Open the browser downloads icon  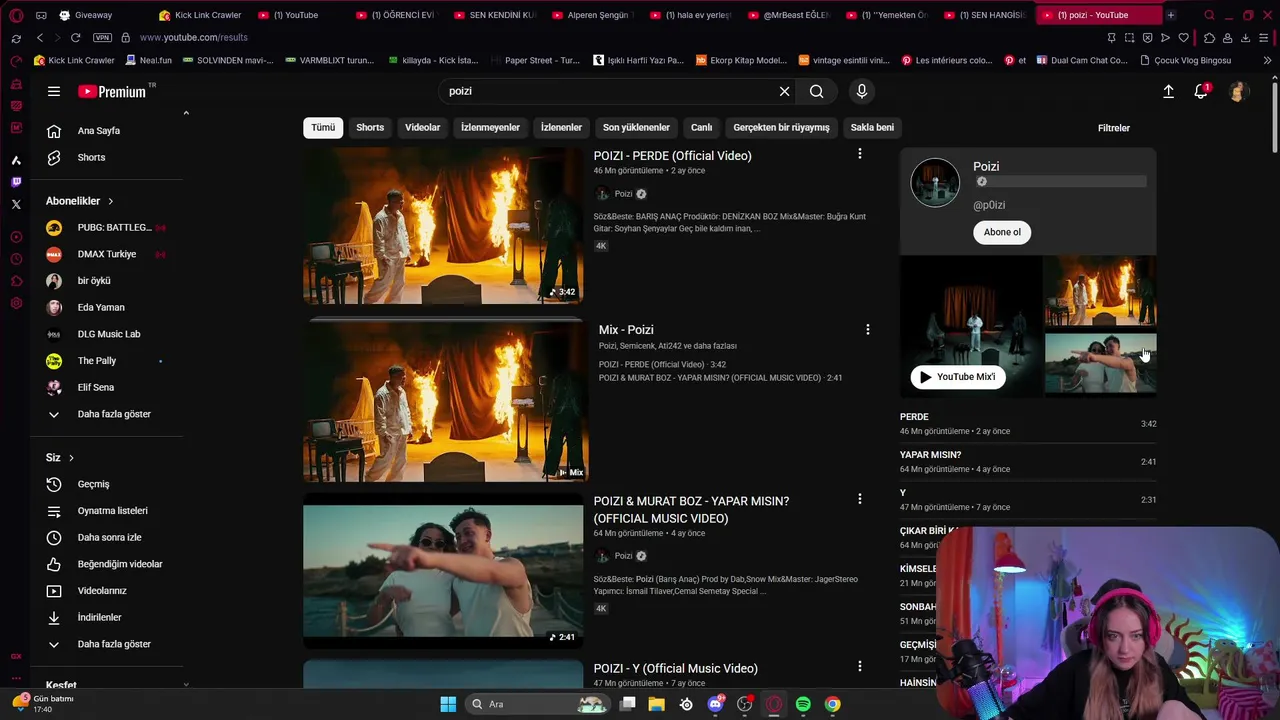tap(1245, 37)
